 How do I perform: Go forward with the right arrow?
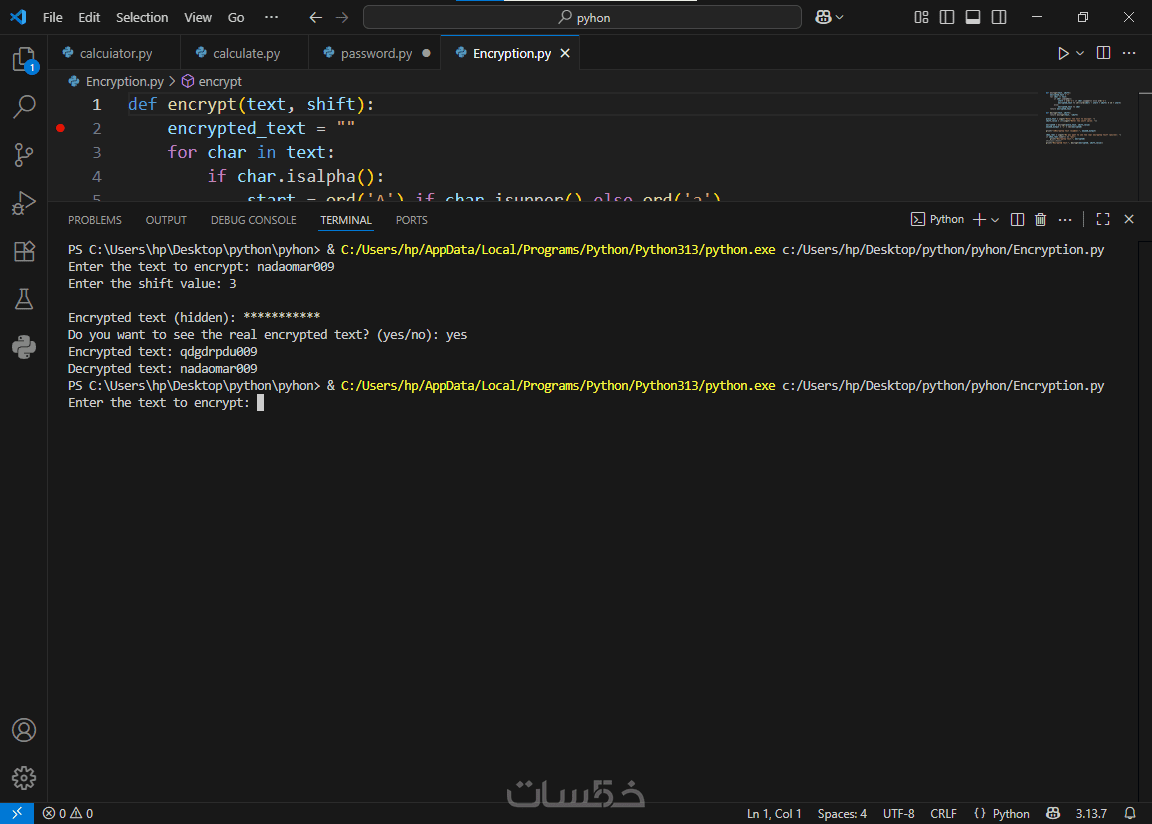coord(342,17)
